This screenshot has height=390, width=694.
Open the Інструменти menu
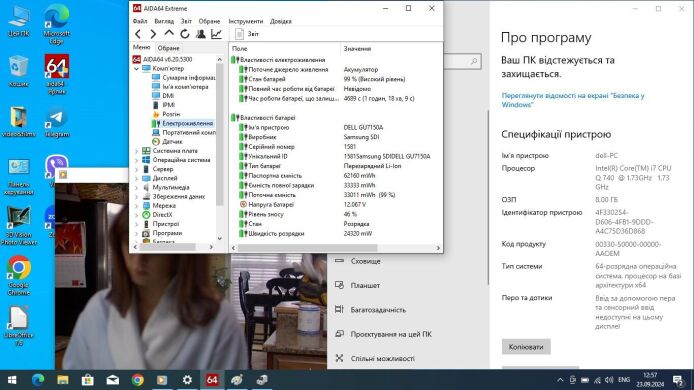point(246,21)
